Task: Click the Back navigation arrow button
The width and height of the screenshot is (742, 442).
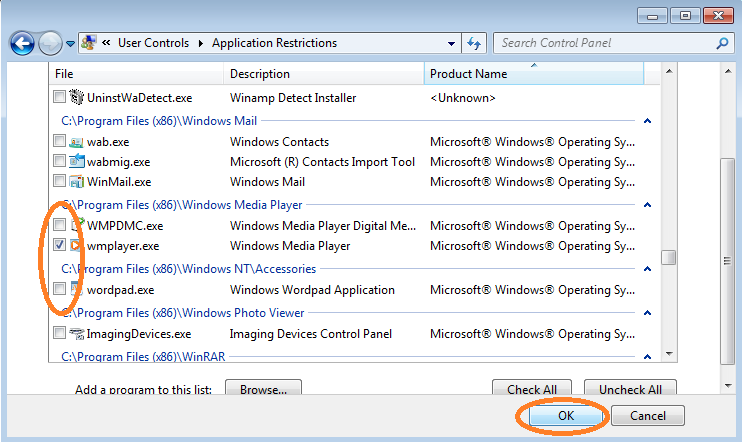Action: (22, 44)
